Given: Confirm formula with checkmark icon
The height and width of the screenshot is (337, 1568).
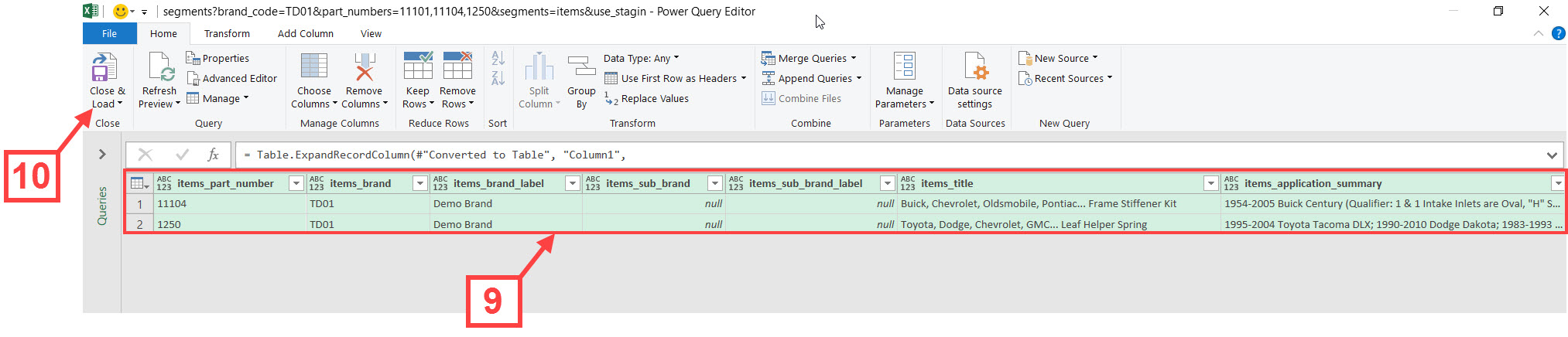Looking at the screenshot, I should (x=182, y=155).
